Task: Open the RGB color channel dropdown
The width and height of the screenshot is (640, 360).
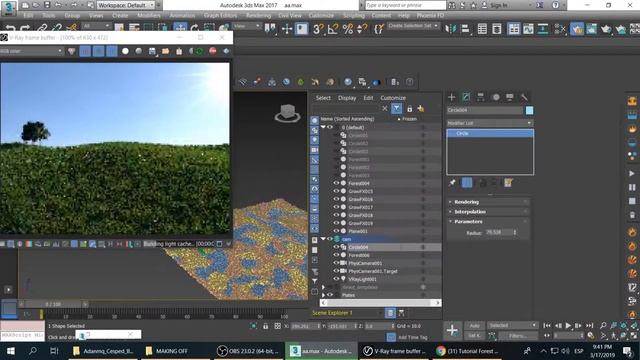Action: point(31,51)
